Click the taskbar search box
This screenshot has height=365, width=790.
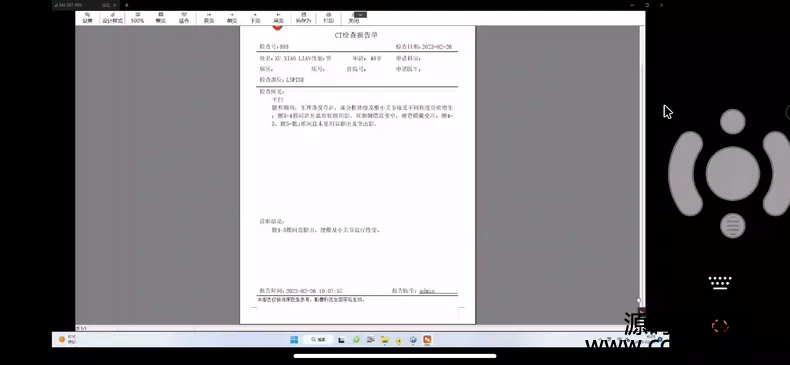318,340
